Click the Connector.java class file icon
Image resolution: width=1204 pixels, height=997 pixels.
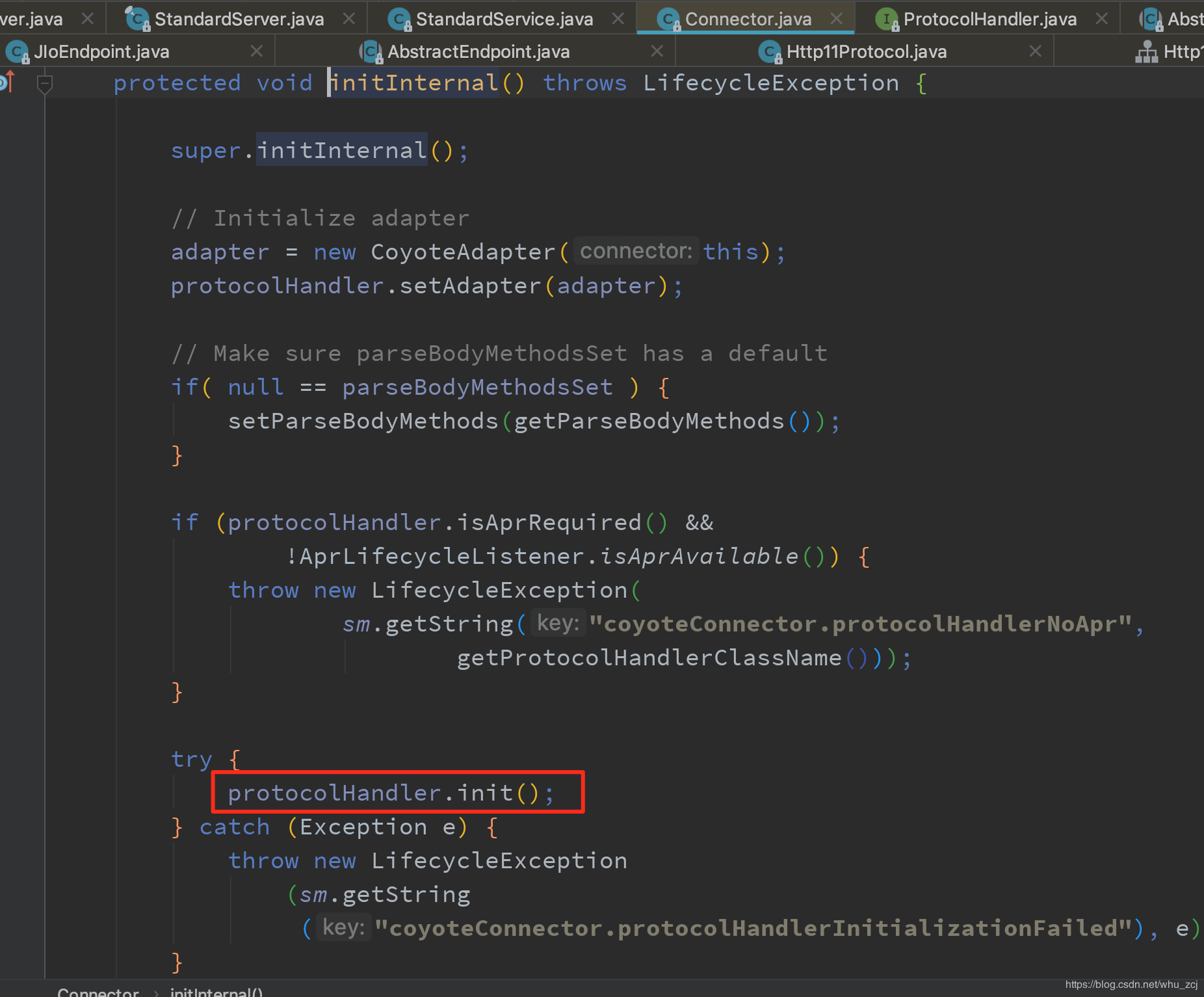tap(669, 19)
